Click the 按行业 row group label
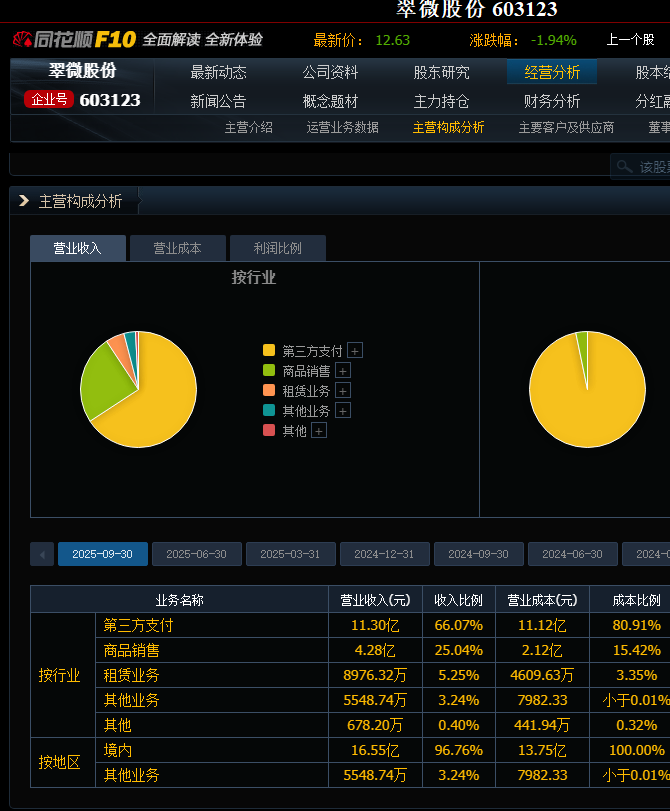670x811 pixels. (x=59, y=675)
